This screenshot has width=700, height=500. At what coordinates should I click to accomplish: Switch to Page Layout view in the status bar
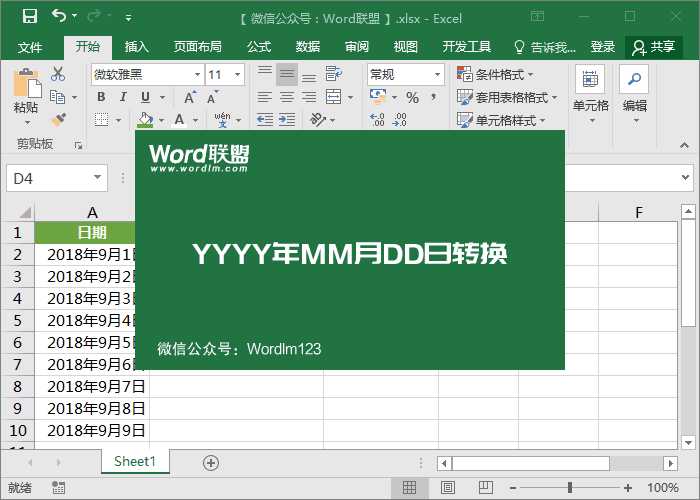[447, 488]
